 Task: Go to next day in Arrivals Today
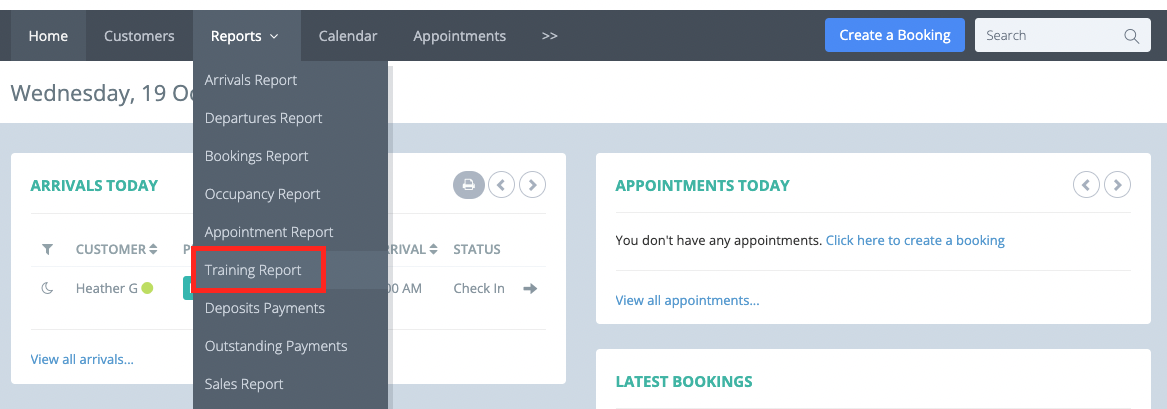coord(532,184)
